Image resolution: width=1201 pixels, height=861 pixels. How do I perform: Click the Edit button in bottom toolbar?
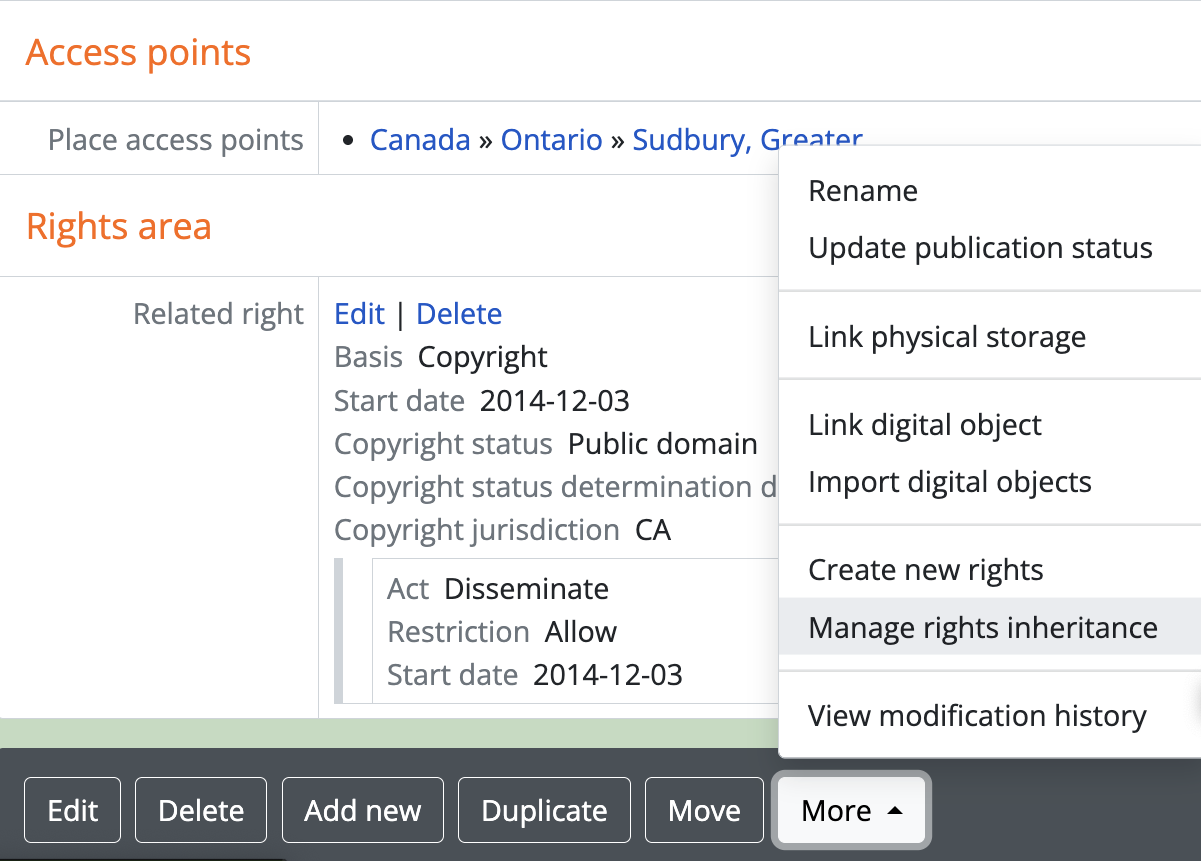coord(73,810)
